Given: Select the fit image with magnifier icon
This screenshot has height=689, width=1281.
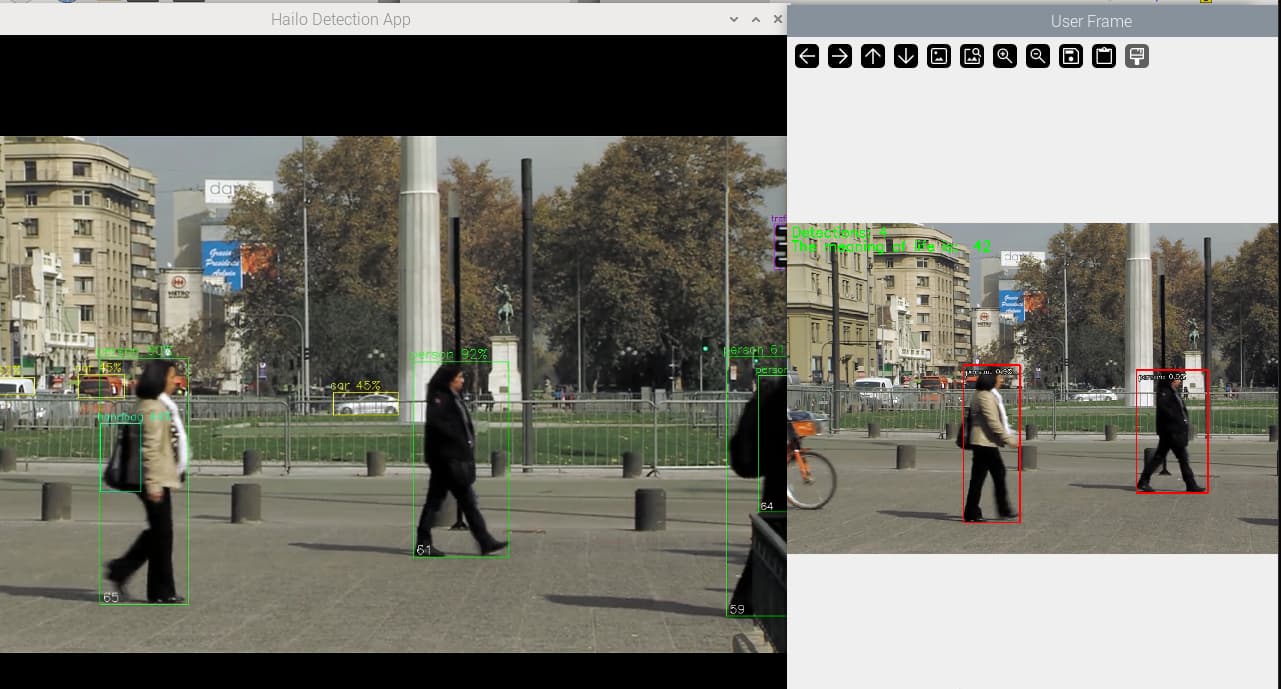Looking at the screenshot, I should click(x=972, y=56).
